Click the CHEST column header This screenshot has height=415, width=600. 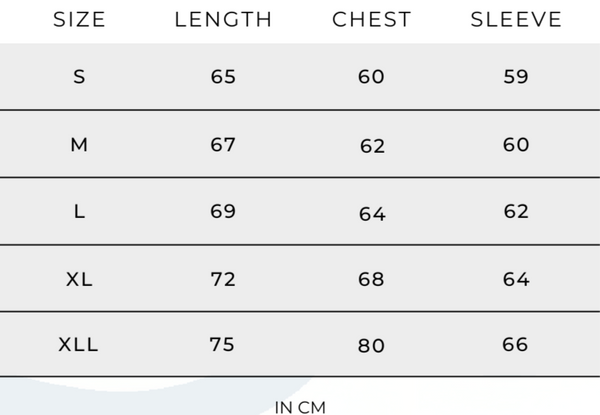tap(371, 20)
